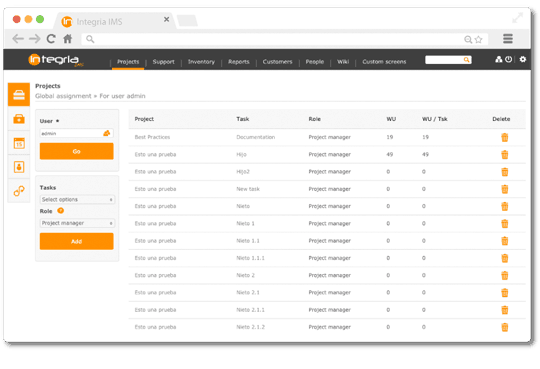Screen dimensions: 540x369
Task: Click the orange Add button
Action: click(x=76, y=241)
